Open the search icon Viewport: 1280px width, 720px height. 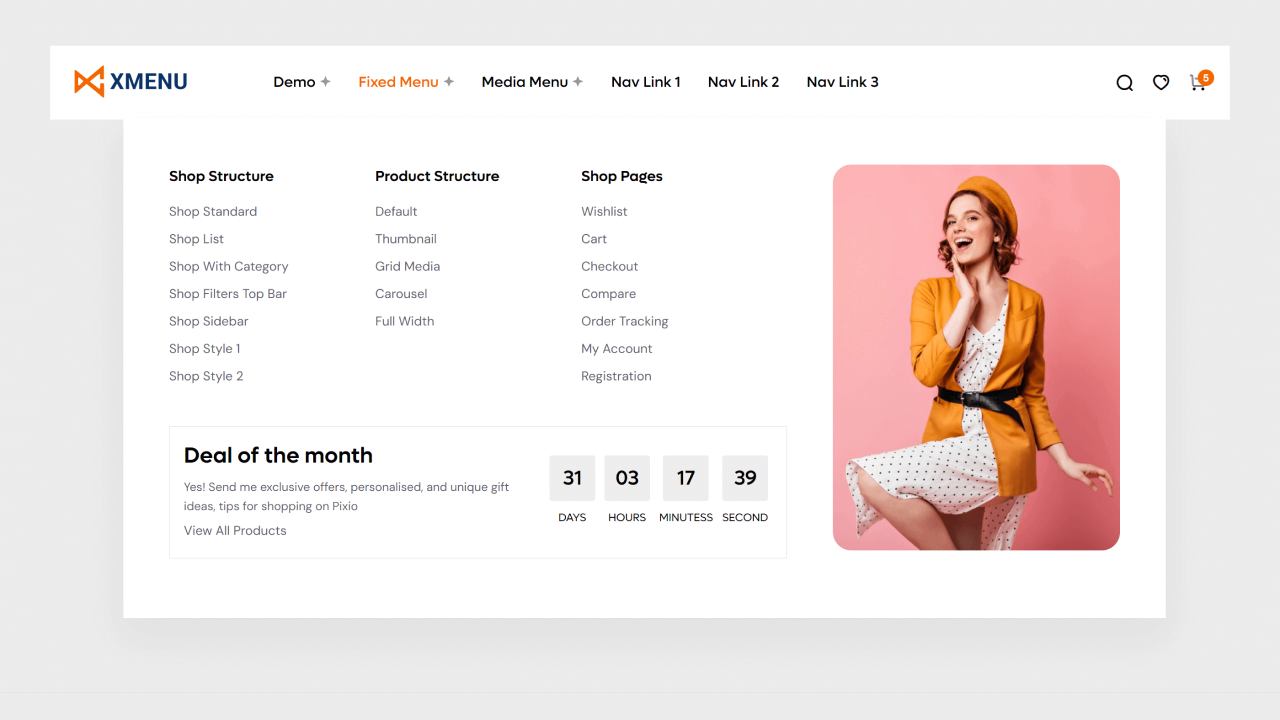pos(1124,82)
